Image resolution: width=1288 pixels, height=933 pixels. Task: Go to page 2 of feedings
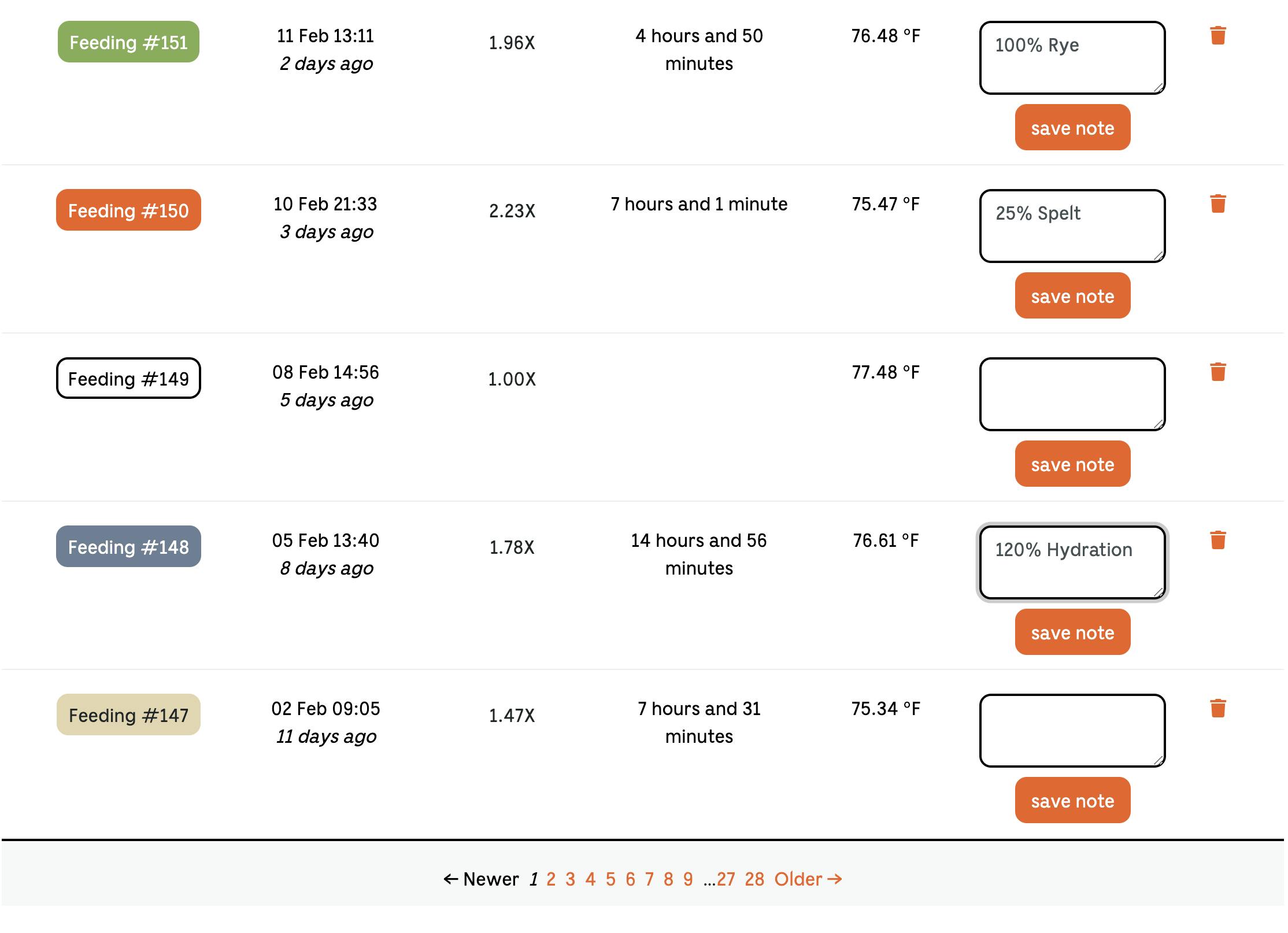coord(551,879)
